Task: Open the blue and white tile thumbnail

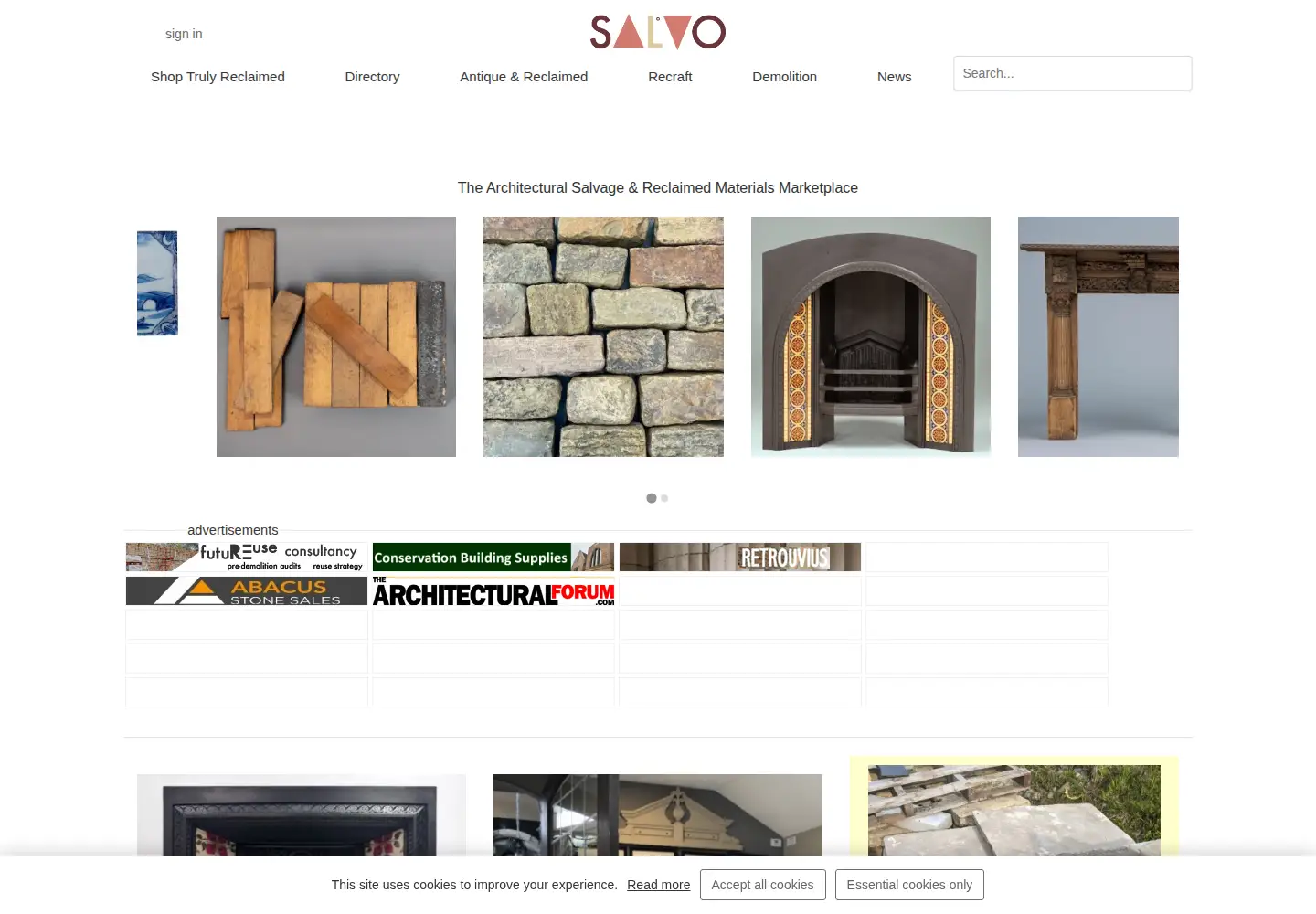Action: point(157,283)
